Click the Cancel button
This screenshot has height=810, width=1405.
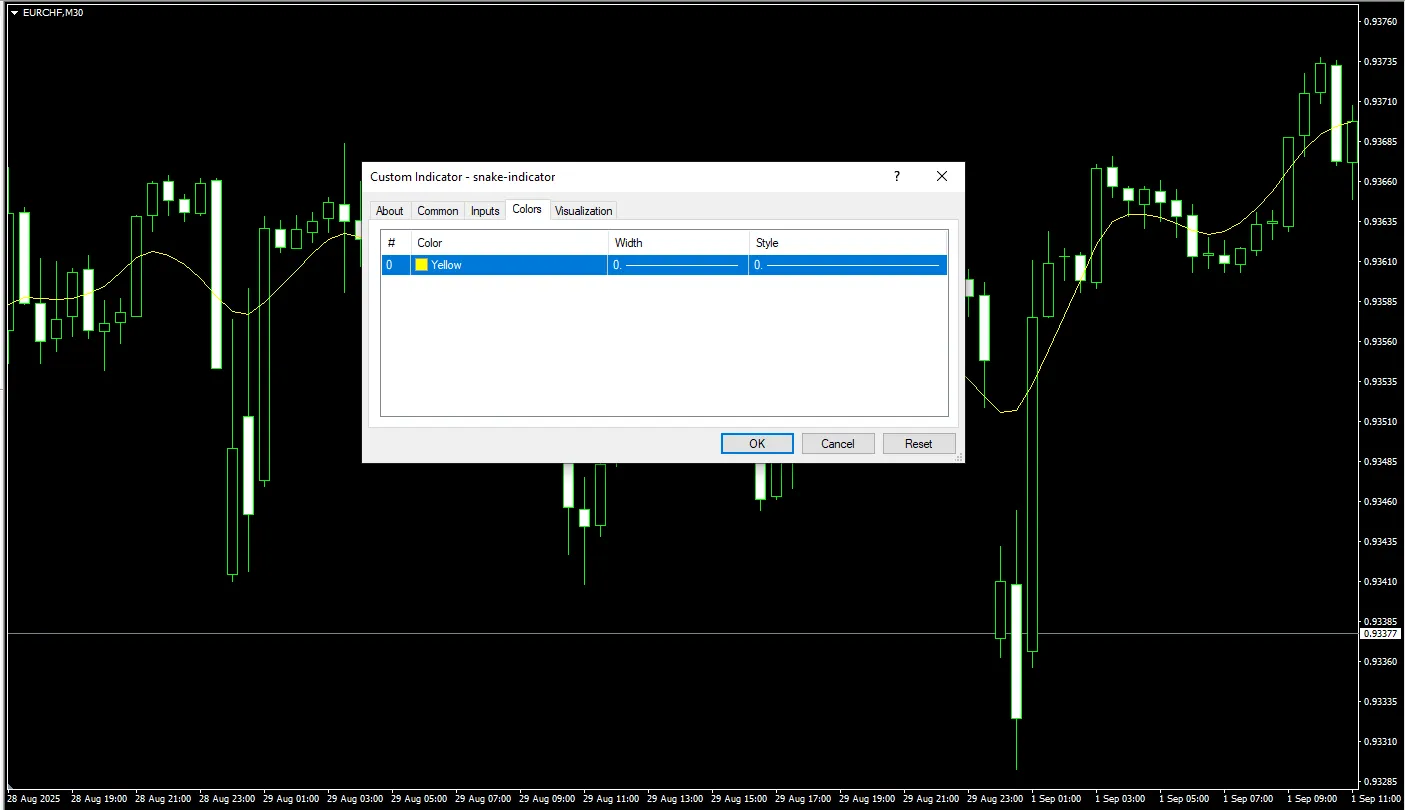(x=837, y=444)
